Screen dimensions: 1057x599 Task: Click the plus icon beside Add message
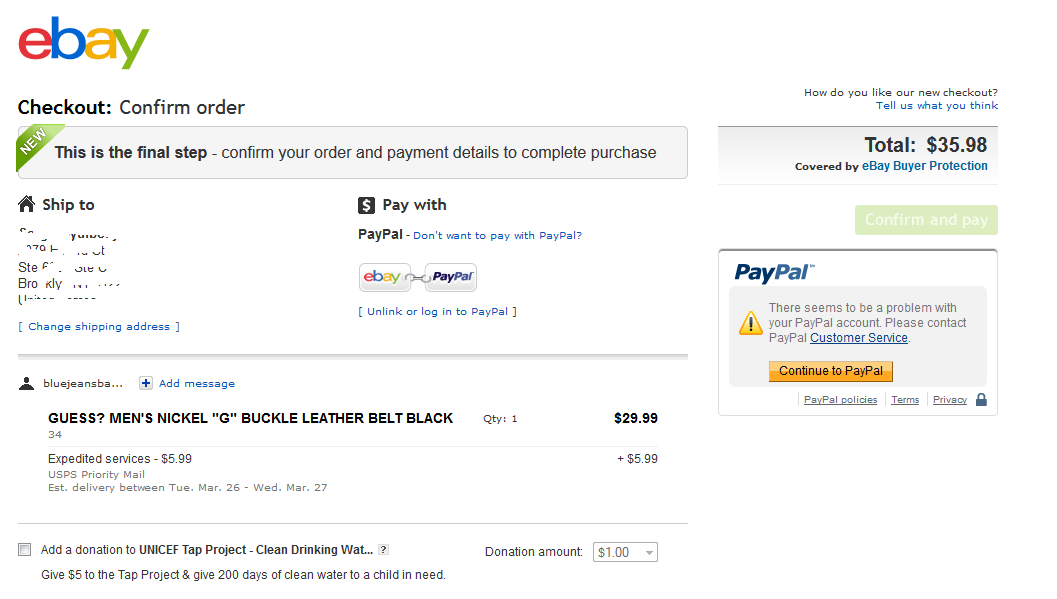(146, 383)
